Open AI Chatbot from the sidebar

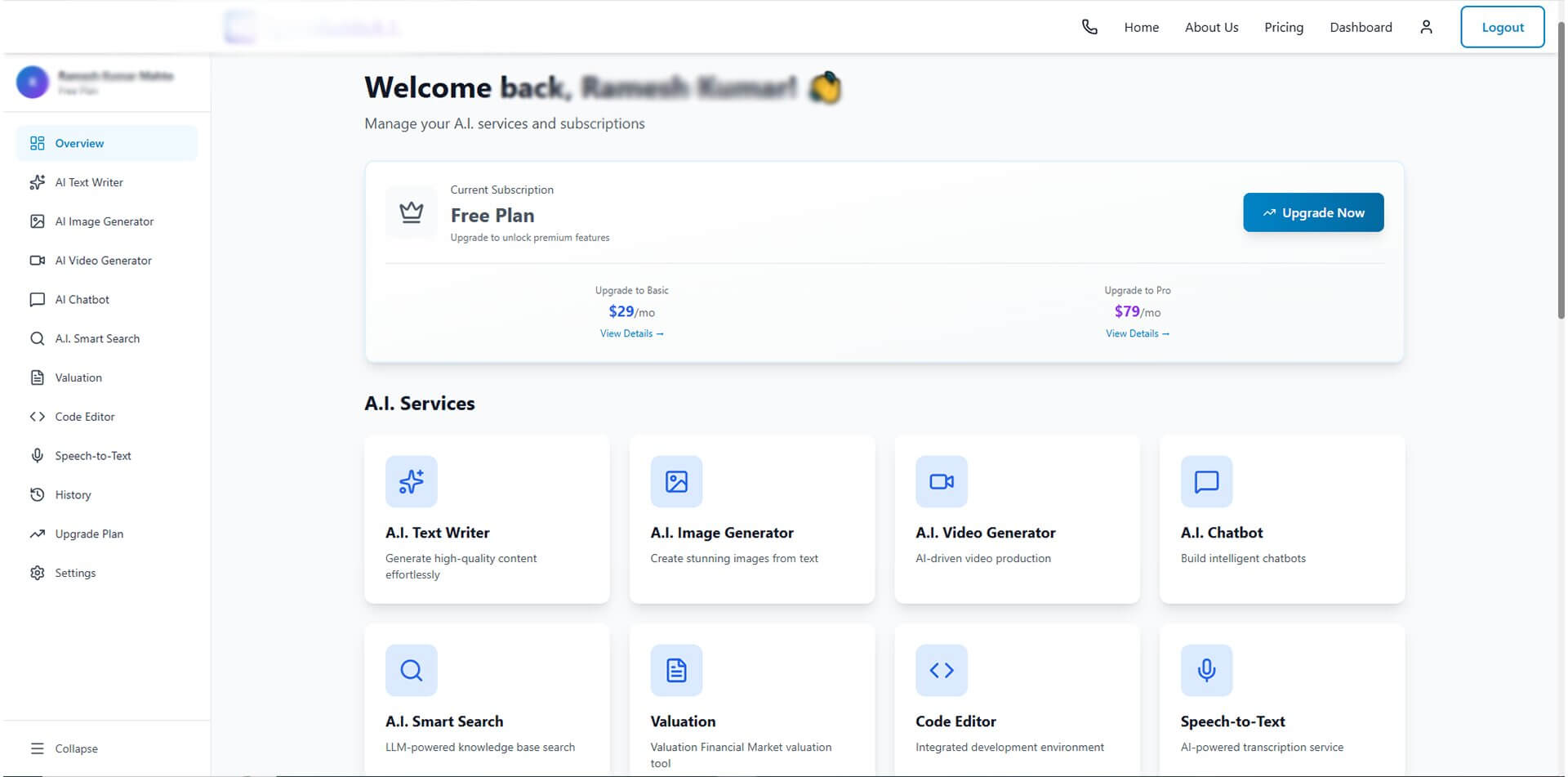tap(106, 300)
